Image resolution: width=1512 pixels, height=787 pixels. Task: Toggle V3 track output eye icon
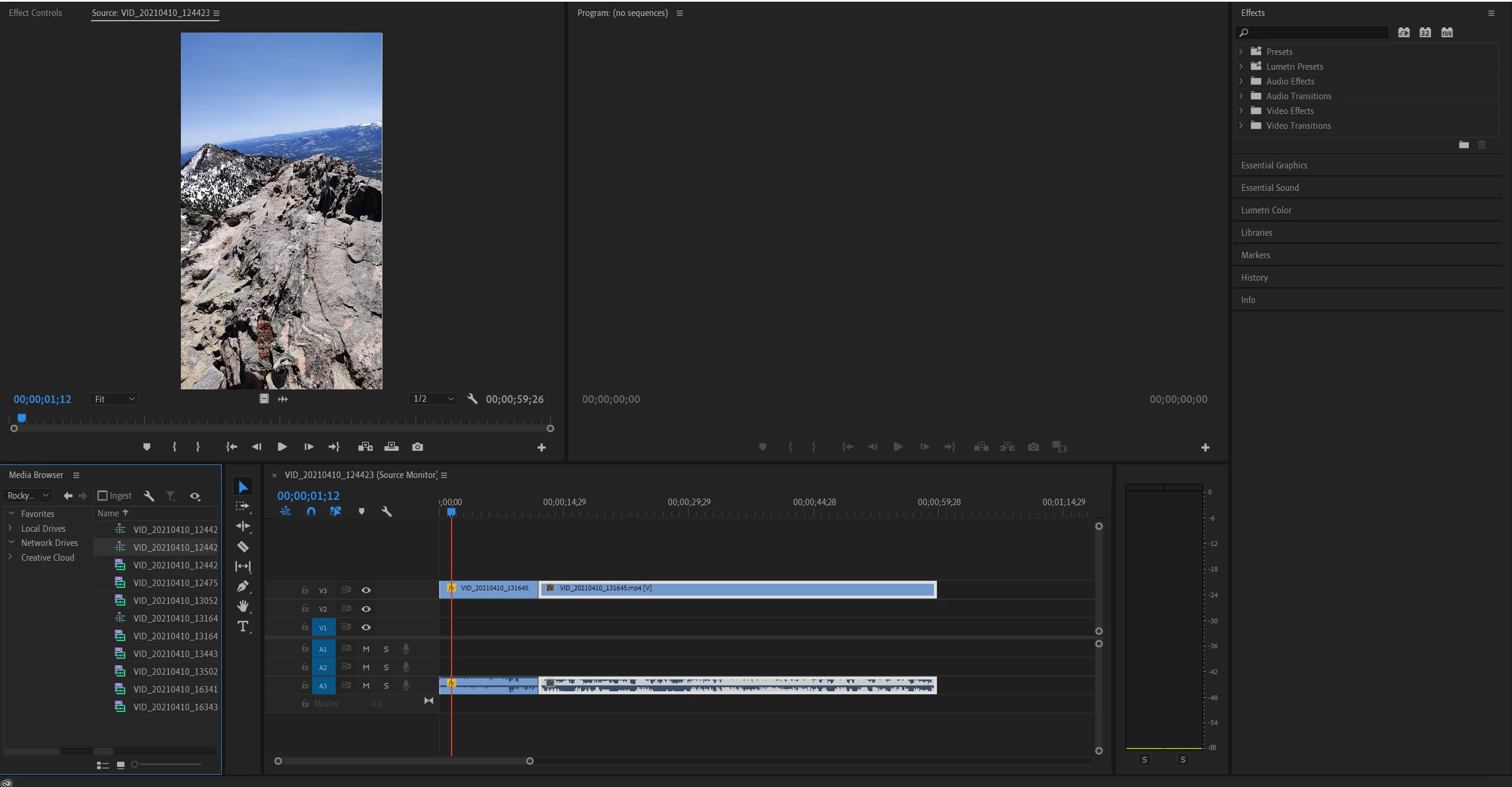point(366,590)
